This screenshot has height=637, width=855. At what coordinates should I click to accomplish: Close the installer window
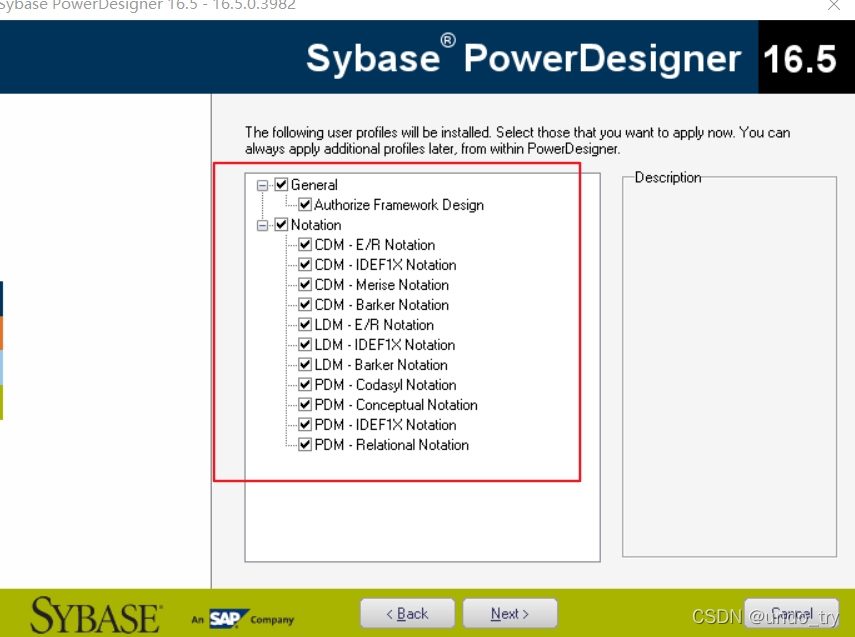834,5
